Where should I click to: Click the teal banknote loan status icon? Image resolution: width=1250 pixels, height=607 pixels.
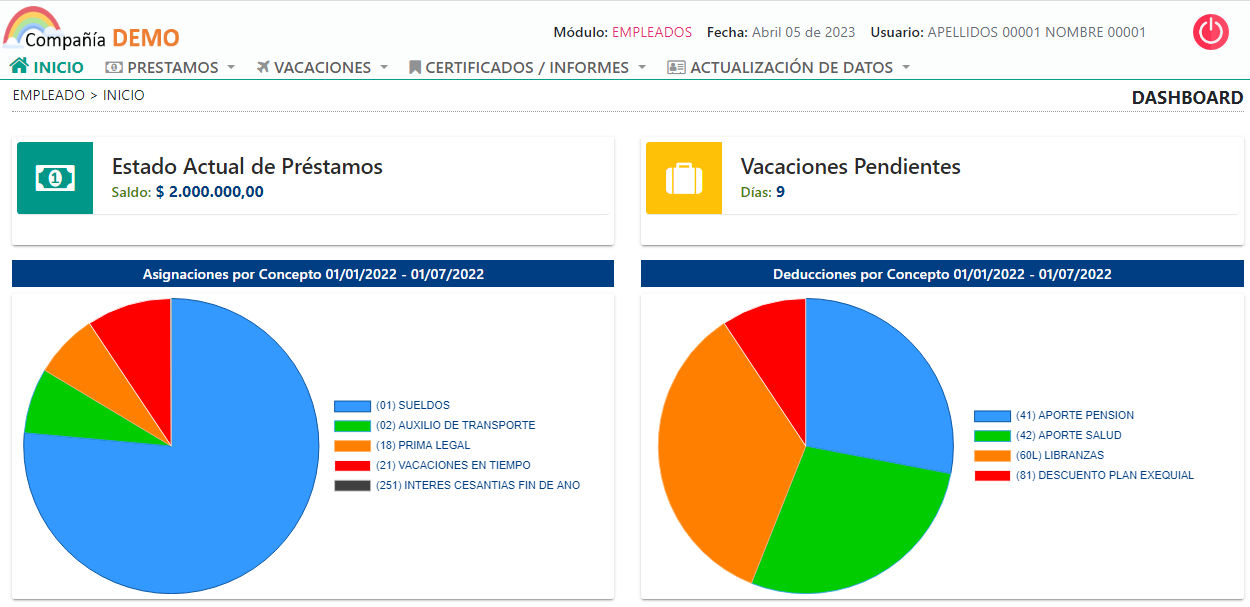pos(55,178)
